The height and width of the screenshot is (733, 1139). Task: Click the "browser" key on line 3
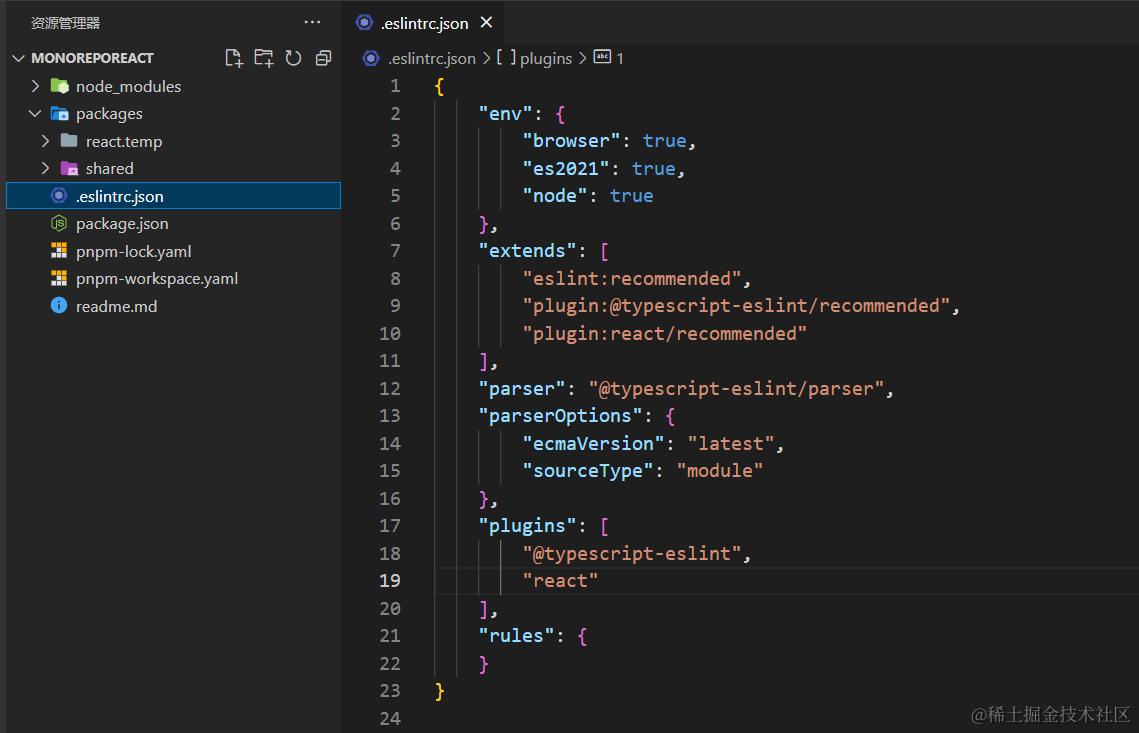571,141
